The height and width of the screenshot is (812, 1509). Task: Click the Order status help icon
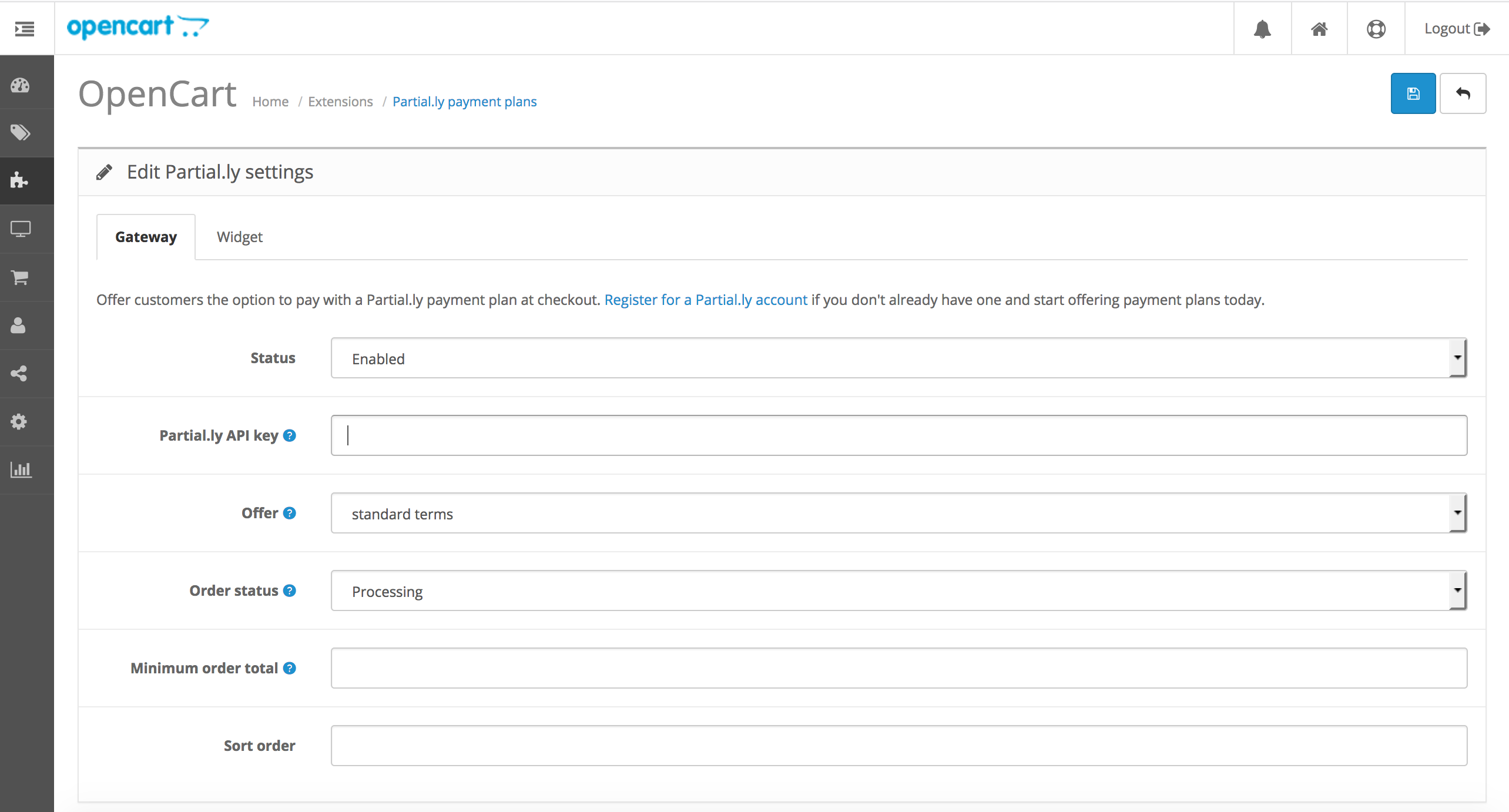coord(290,590)
